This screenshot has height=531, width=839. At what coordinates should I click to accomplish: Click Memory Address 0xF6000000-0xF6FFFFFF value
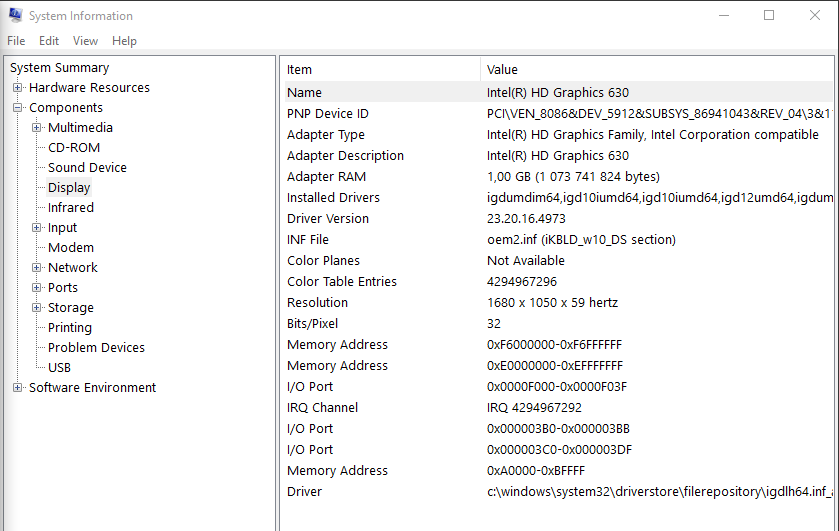[x=554, y=345]
